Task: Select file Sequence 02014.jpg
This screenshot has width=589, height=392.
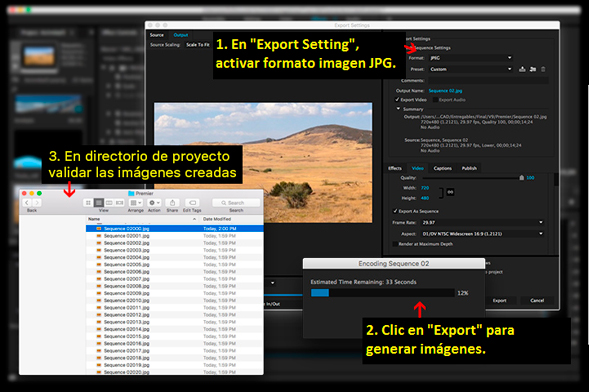Action: 175,329
